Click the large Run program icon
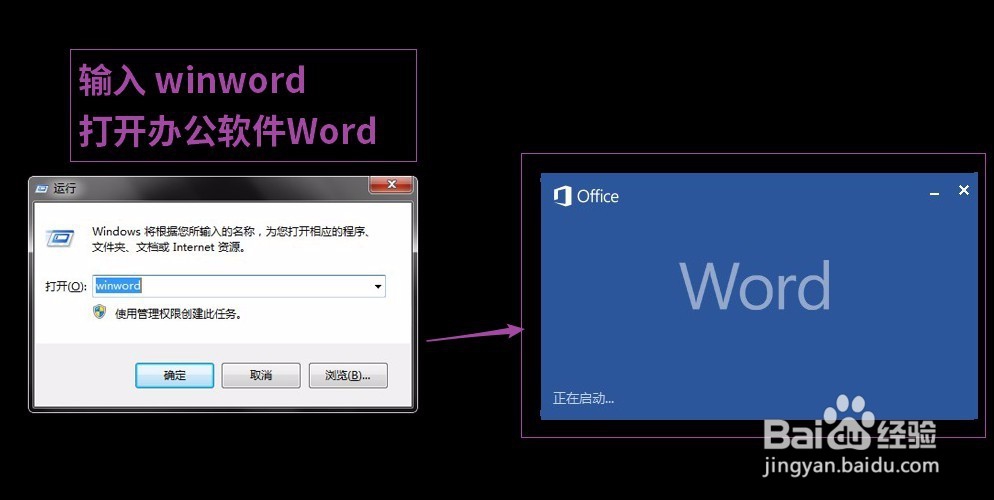Viewport: 994px width, 500px height. (x=60, y=238)
